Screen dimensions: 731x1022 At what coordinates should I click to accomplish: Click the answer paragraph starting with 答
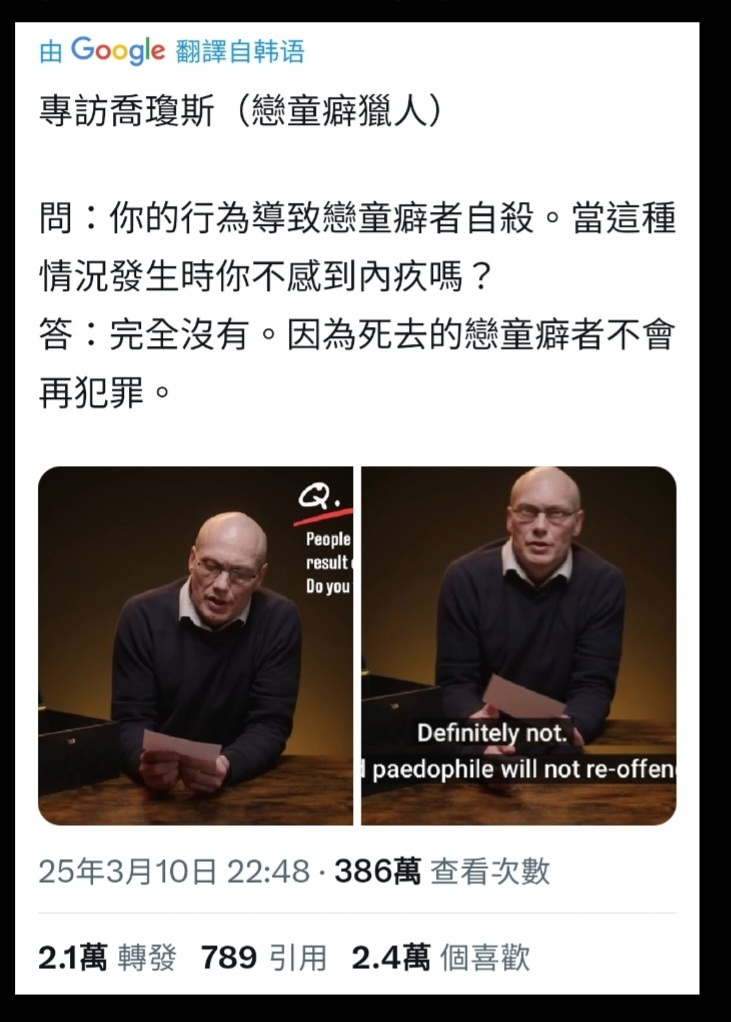358,364
